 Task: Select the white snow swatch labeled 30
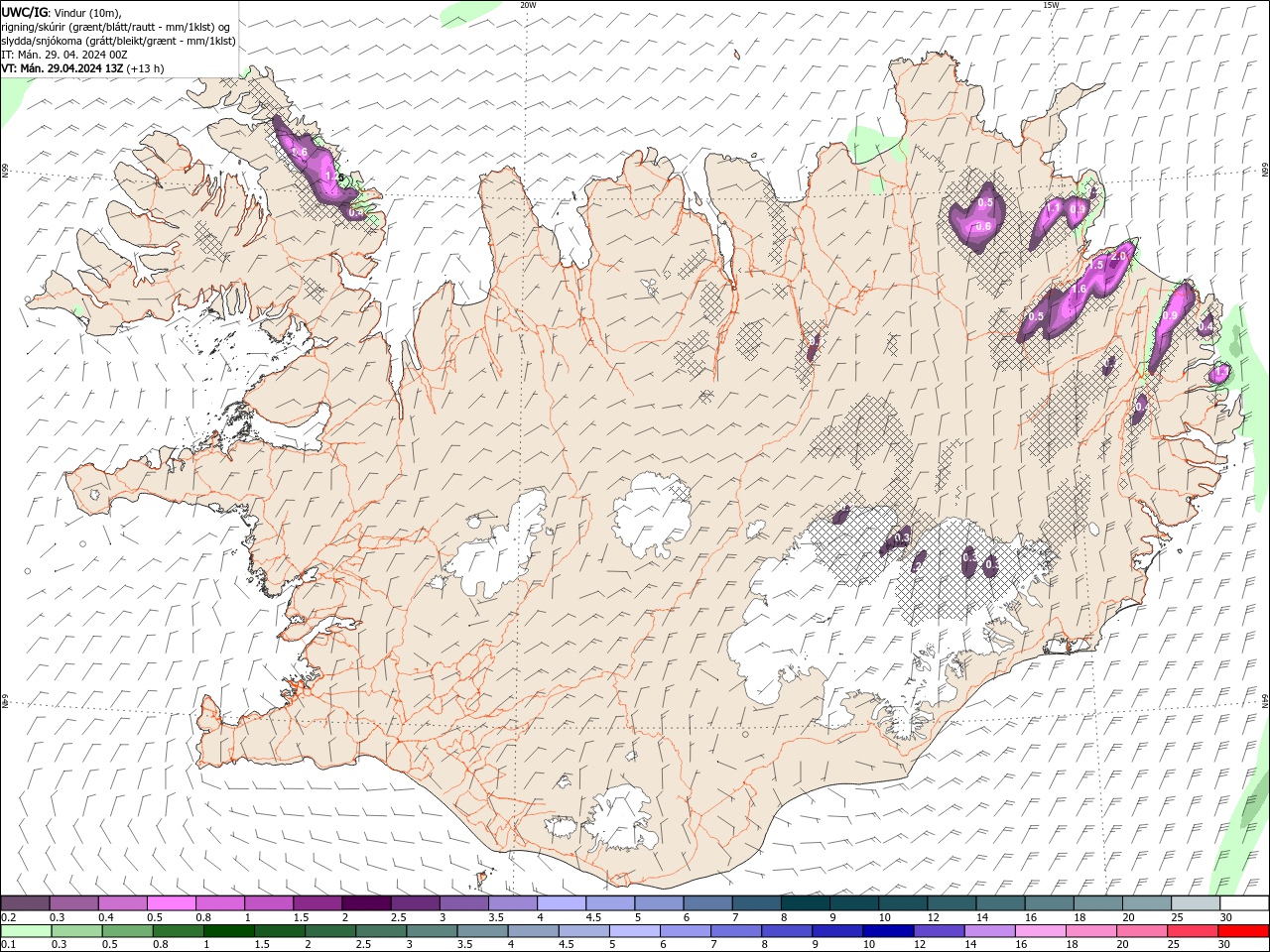point(1244,903)
